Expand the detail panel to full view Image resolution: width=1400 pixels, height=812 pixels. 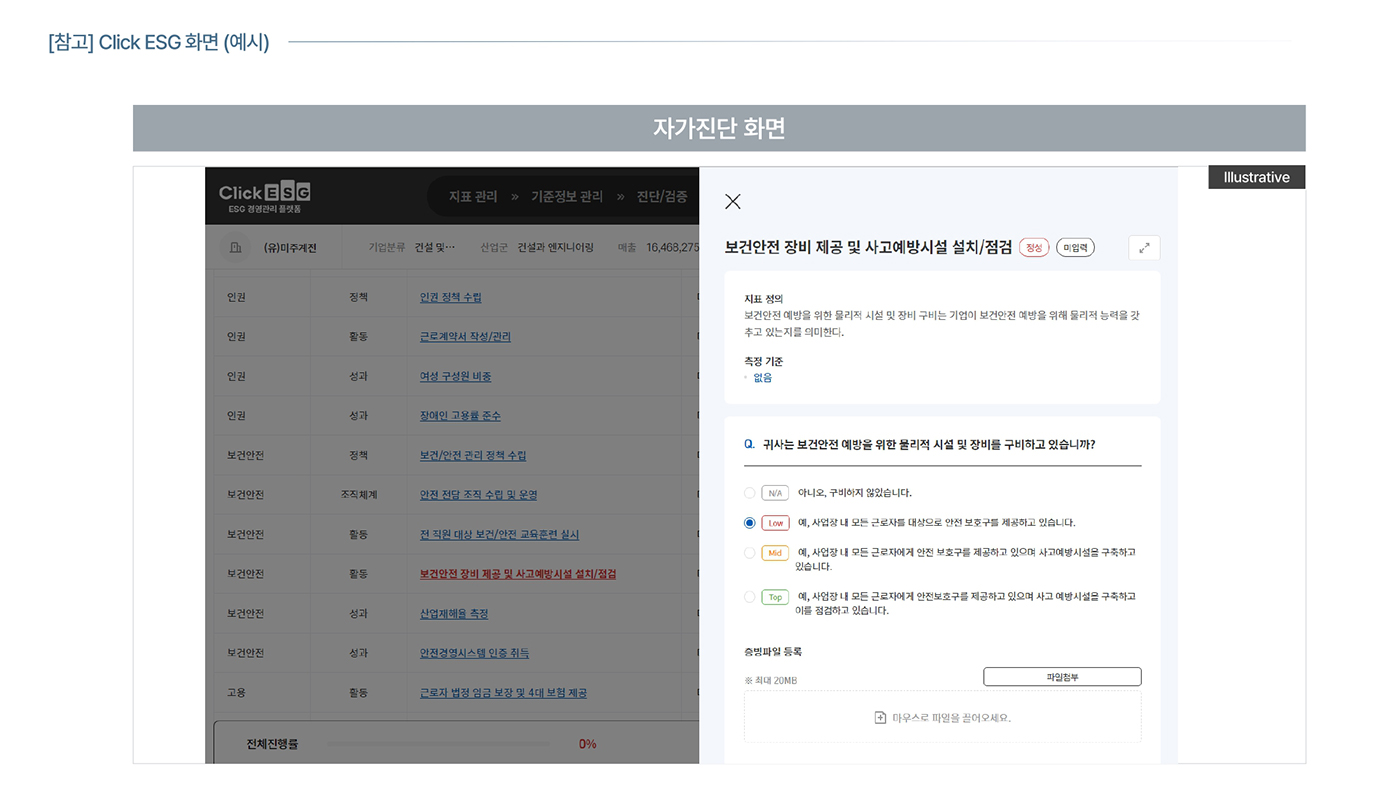click(1144, 248)
